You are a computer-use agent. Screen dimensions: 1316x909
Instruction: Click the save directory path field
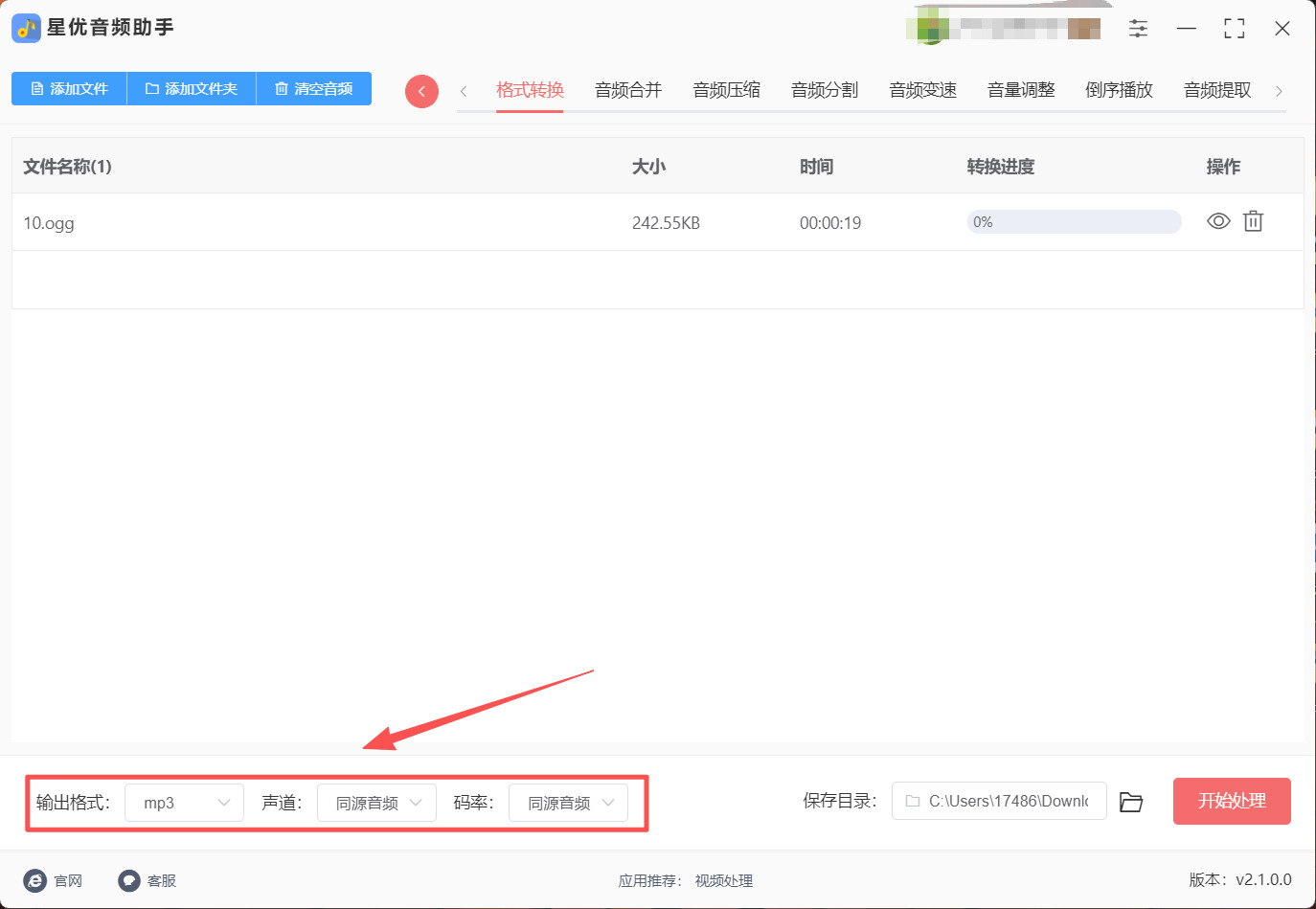999,801
